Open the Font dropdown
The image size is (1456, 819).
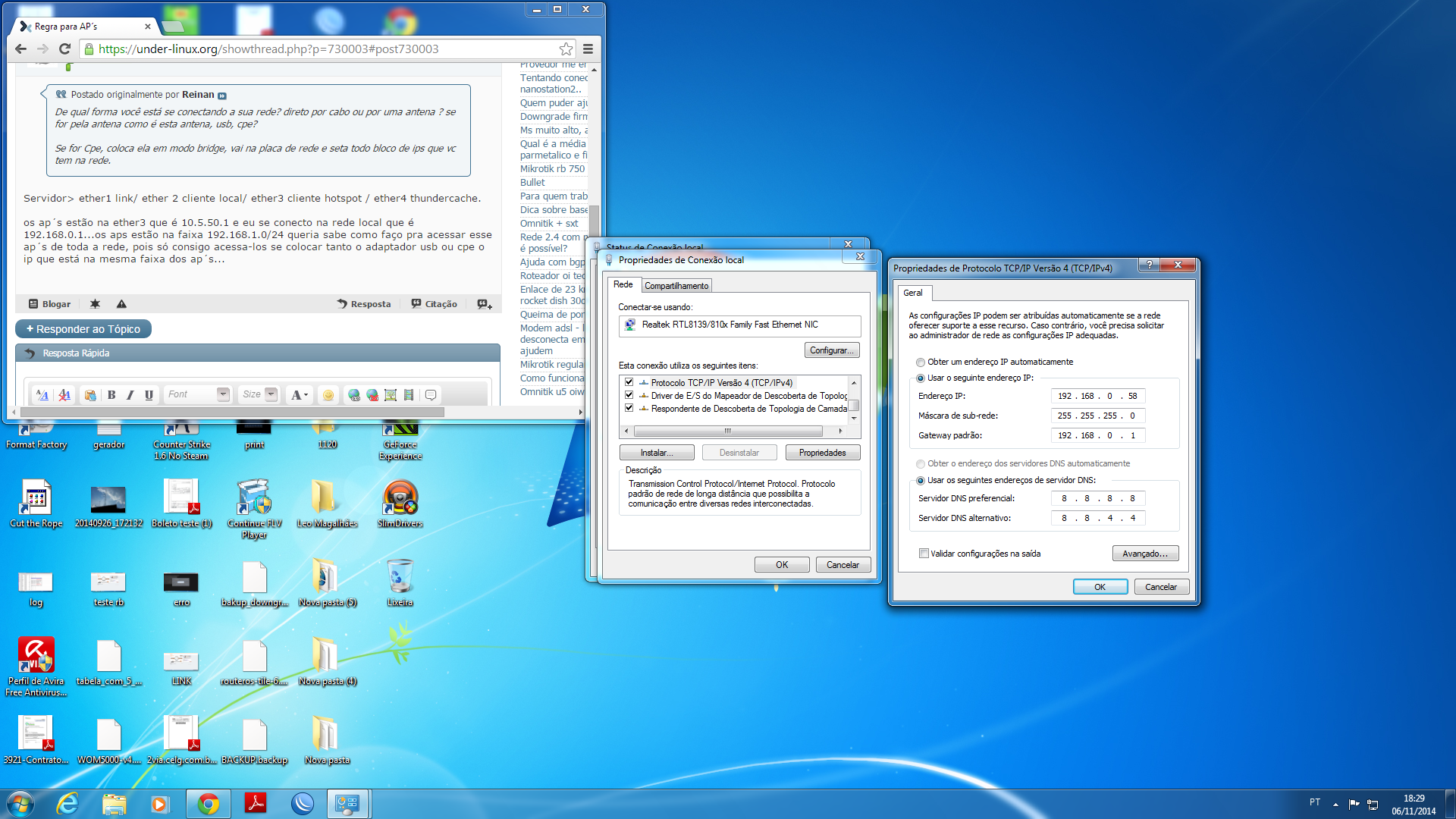pos(222,394)
